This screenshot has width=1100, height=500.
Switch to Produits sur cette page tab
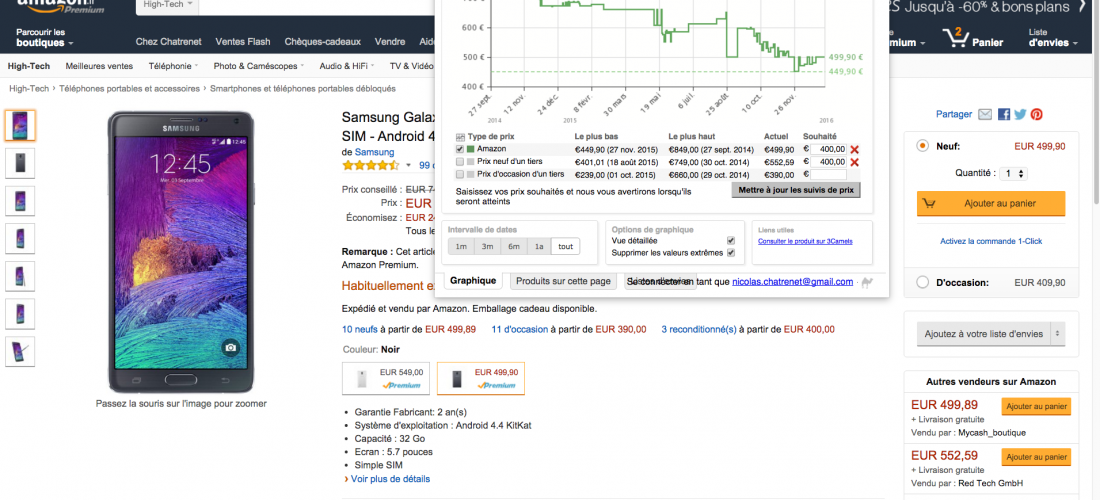563,281
